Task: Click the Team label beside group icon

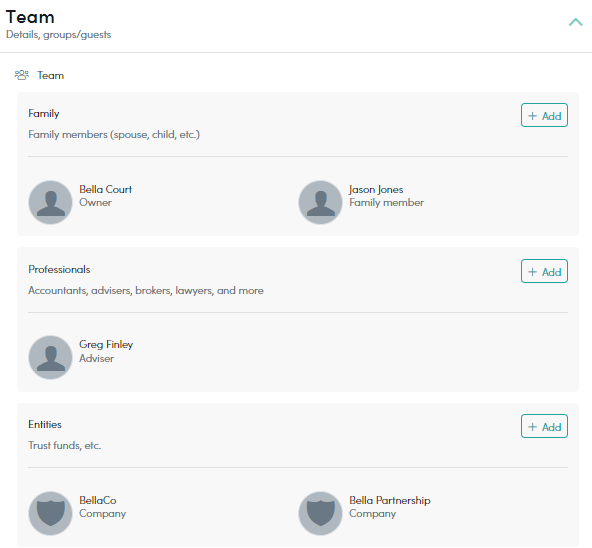Action: coord(51,76)
